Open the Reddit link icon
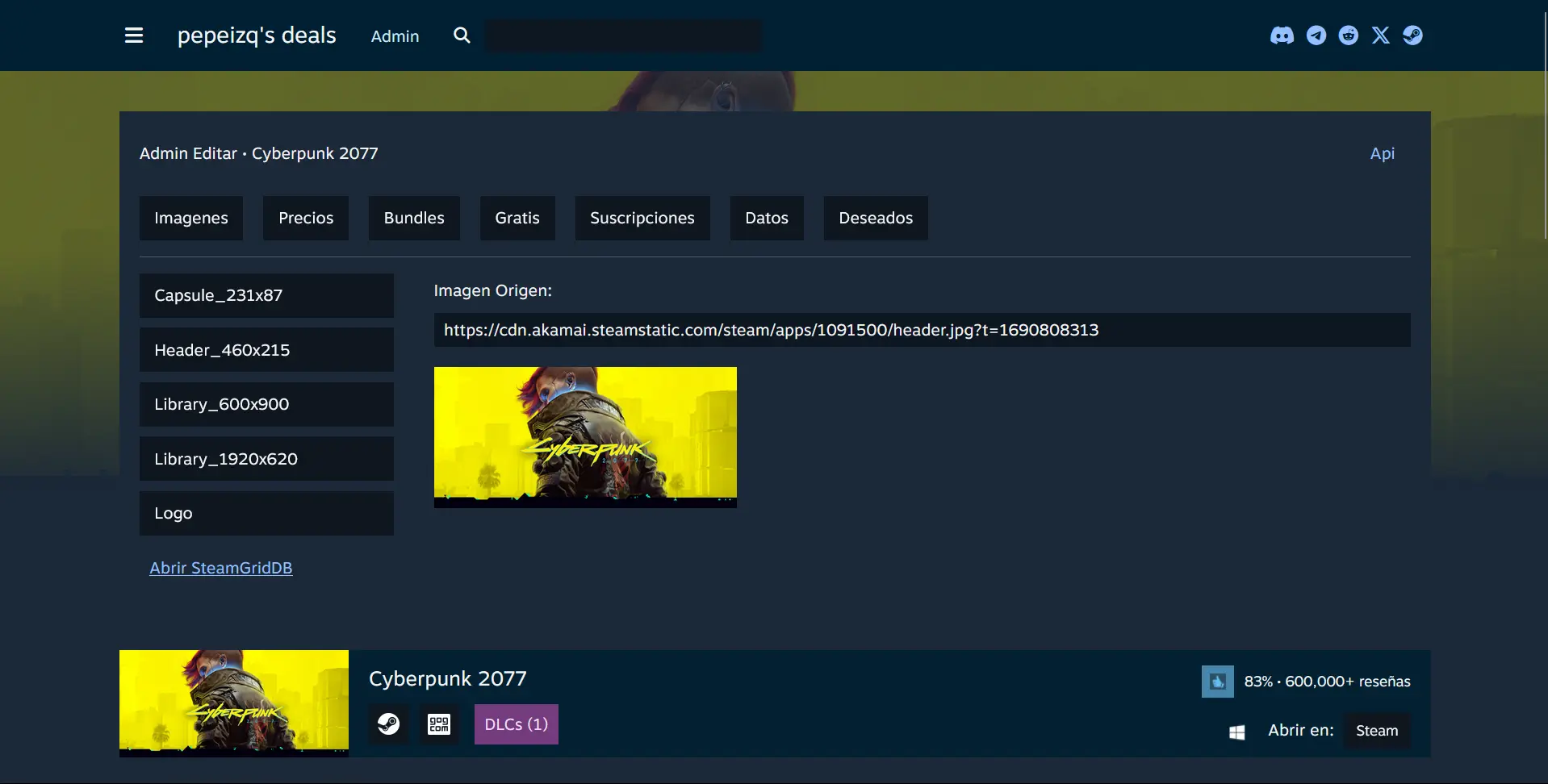 (1349, 35)
